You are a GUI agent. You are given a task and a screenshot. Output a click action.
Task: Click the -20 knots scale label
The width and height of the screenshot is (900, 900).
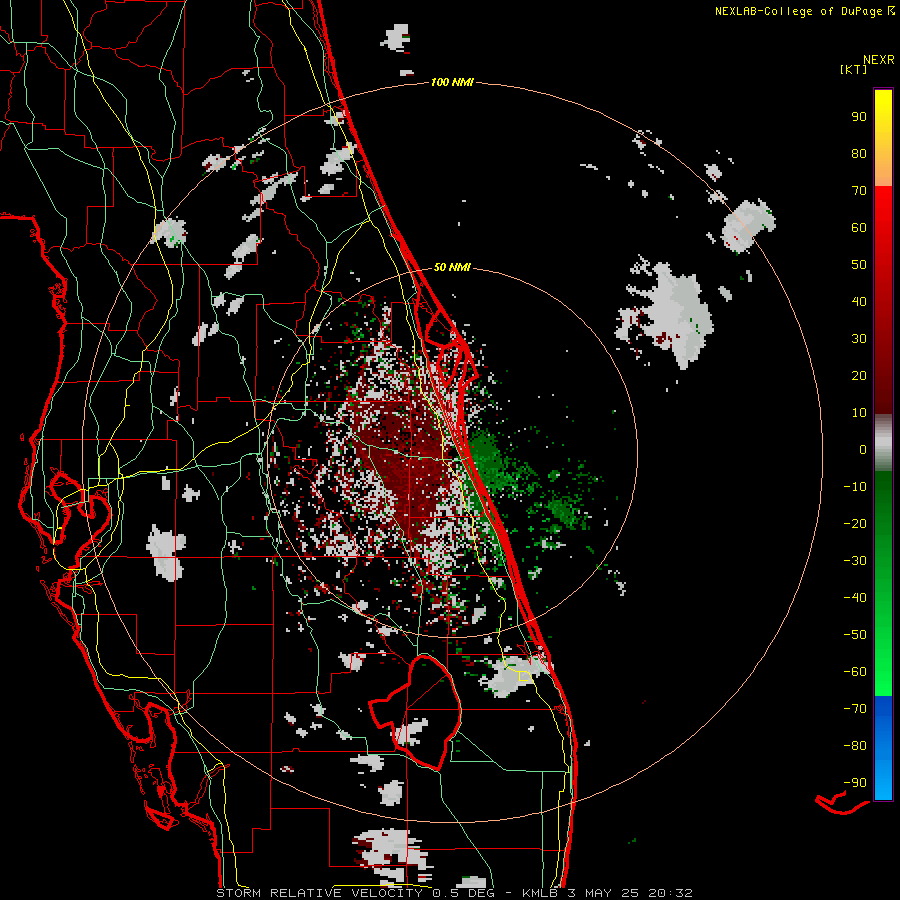[x=855, y=523]
